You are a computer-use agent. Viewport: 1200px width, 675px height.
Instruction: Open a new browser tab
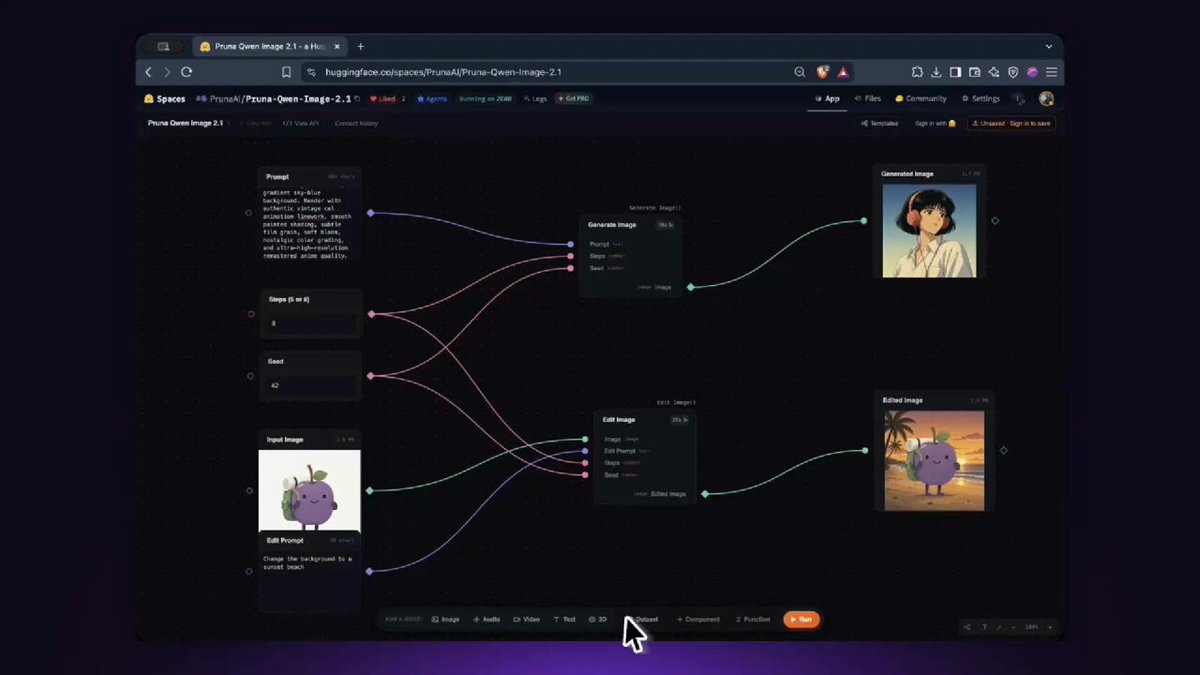(x=361, y=46)
